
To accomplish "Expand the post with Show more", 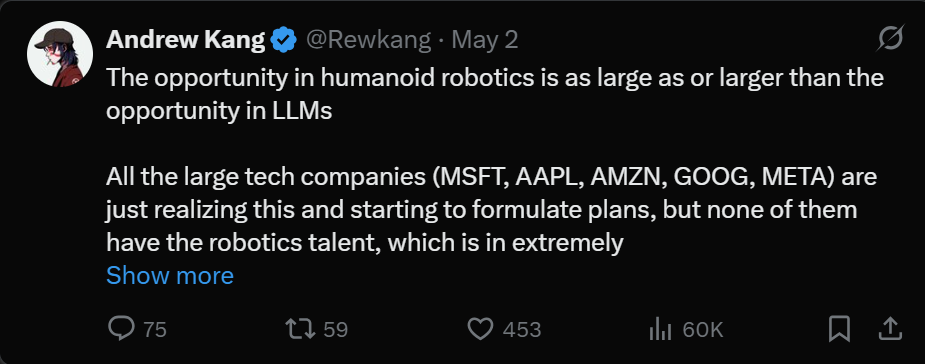I will [x=170, y=276].
